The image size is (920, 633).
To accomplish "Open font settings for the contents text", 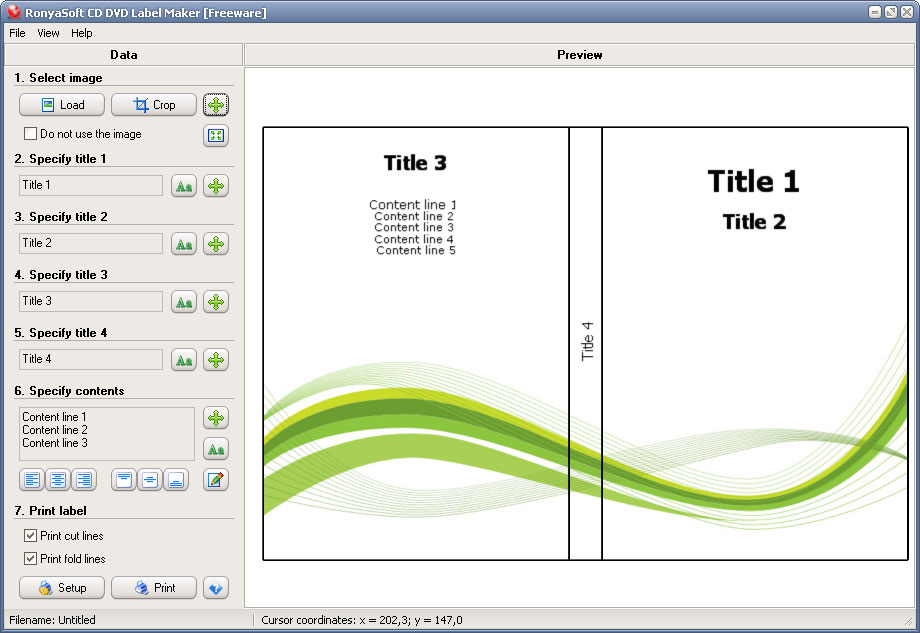I will coord(216,449).
